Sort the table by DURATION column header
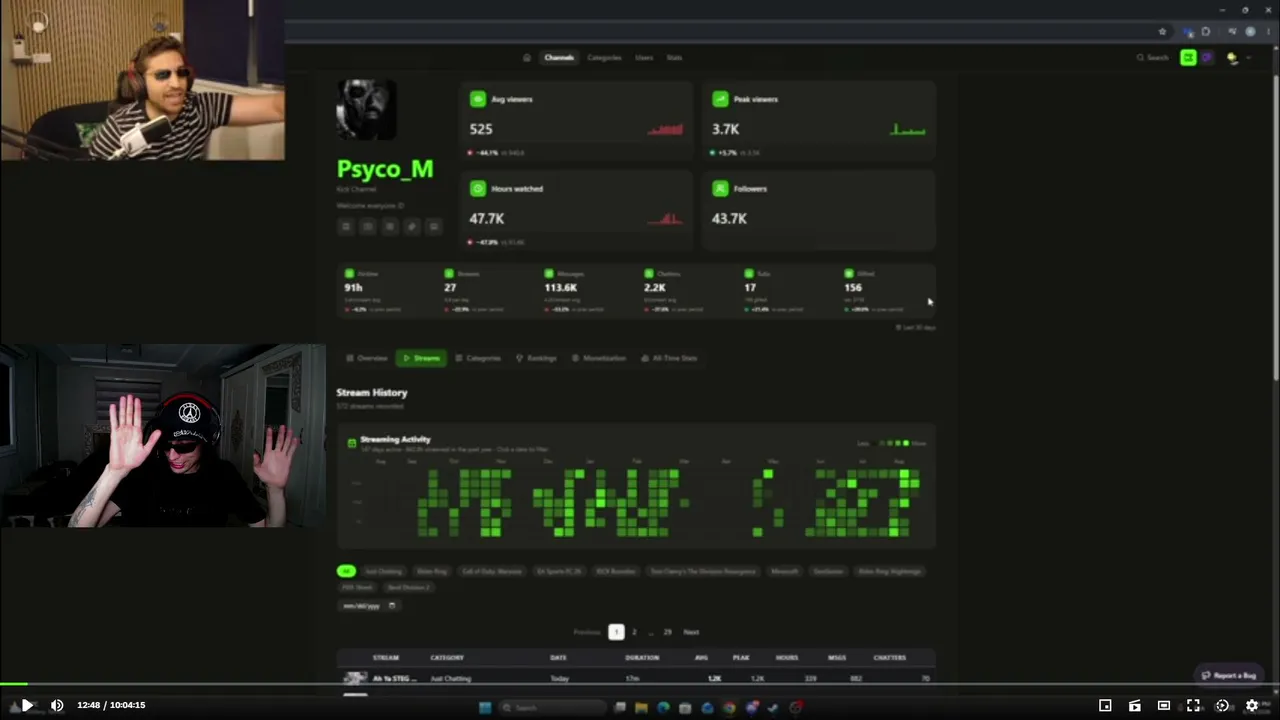1280x720 pixels. pyautogui.click(x=642, y=658)
